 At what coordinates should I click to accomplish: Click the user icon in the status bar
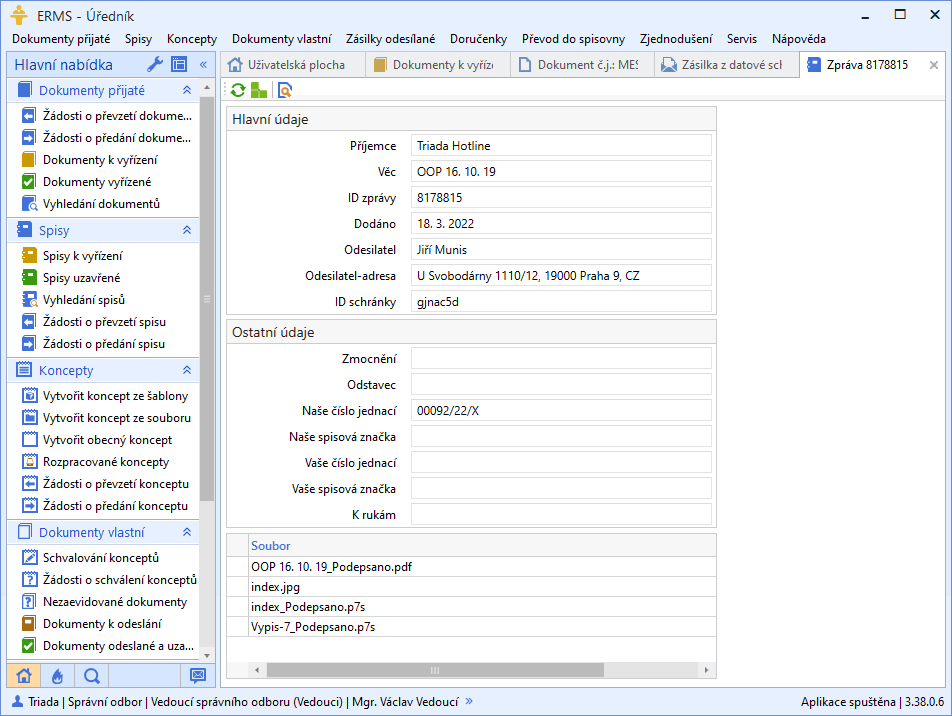pyautogui.click(x=18, y=701)
